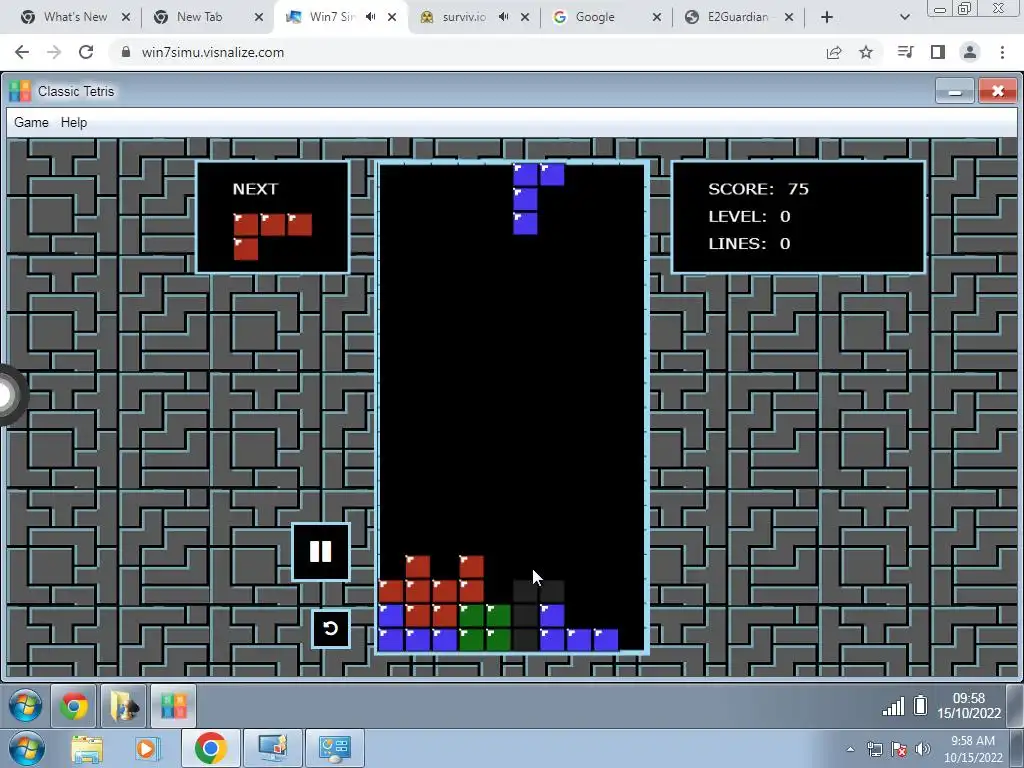Open the monitor icon app on the host taskbar
Screen dimensions: 1024x768
(x=273, y=748)
